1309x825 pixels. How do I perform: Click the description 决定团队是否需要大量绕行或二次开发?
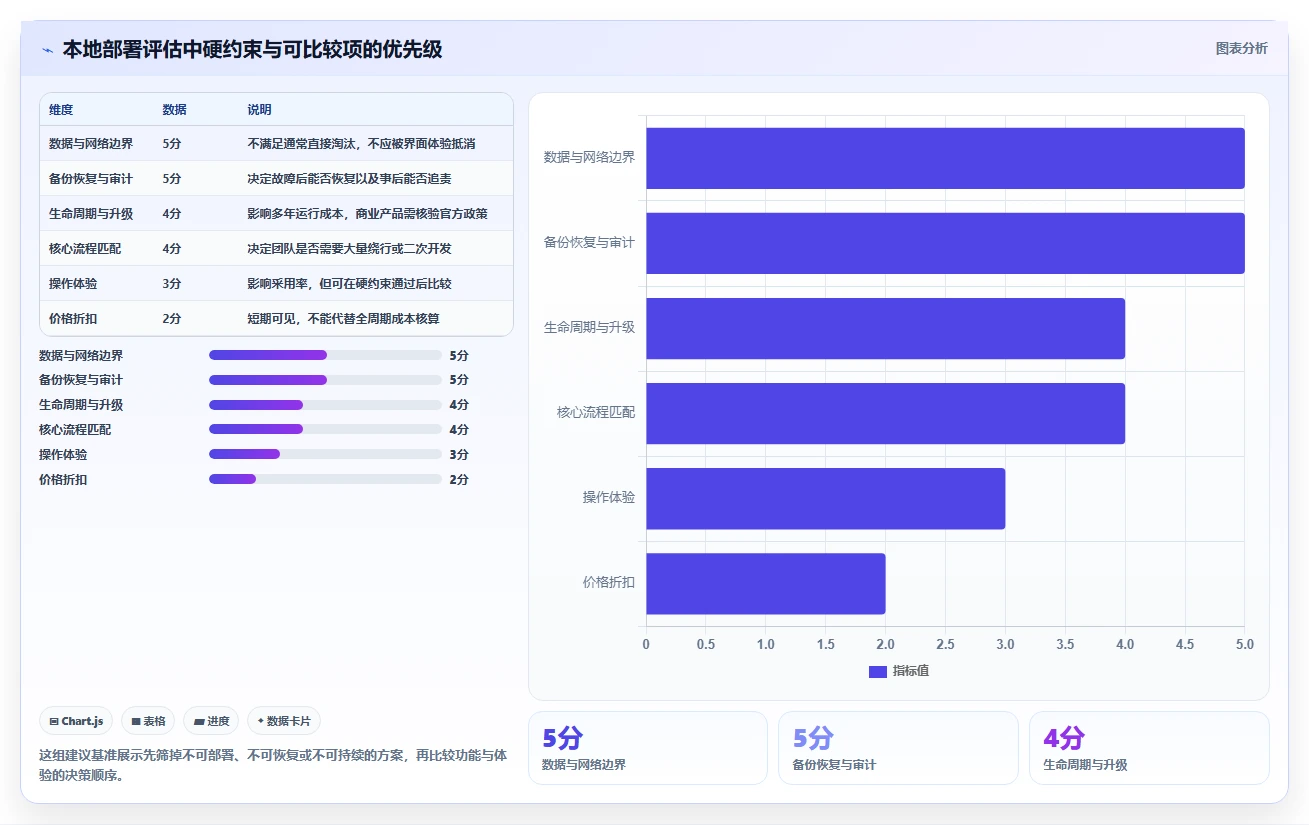pyautogui.click(x=349, y=249)
